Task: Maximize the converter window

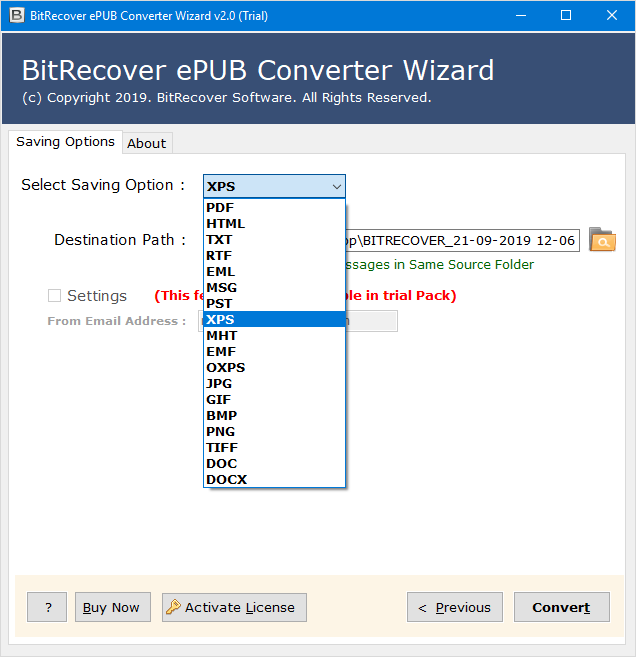Action: [566, 16]
